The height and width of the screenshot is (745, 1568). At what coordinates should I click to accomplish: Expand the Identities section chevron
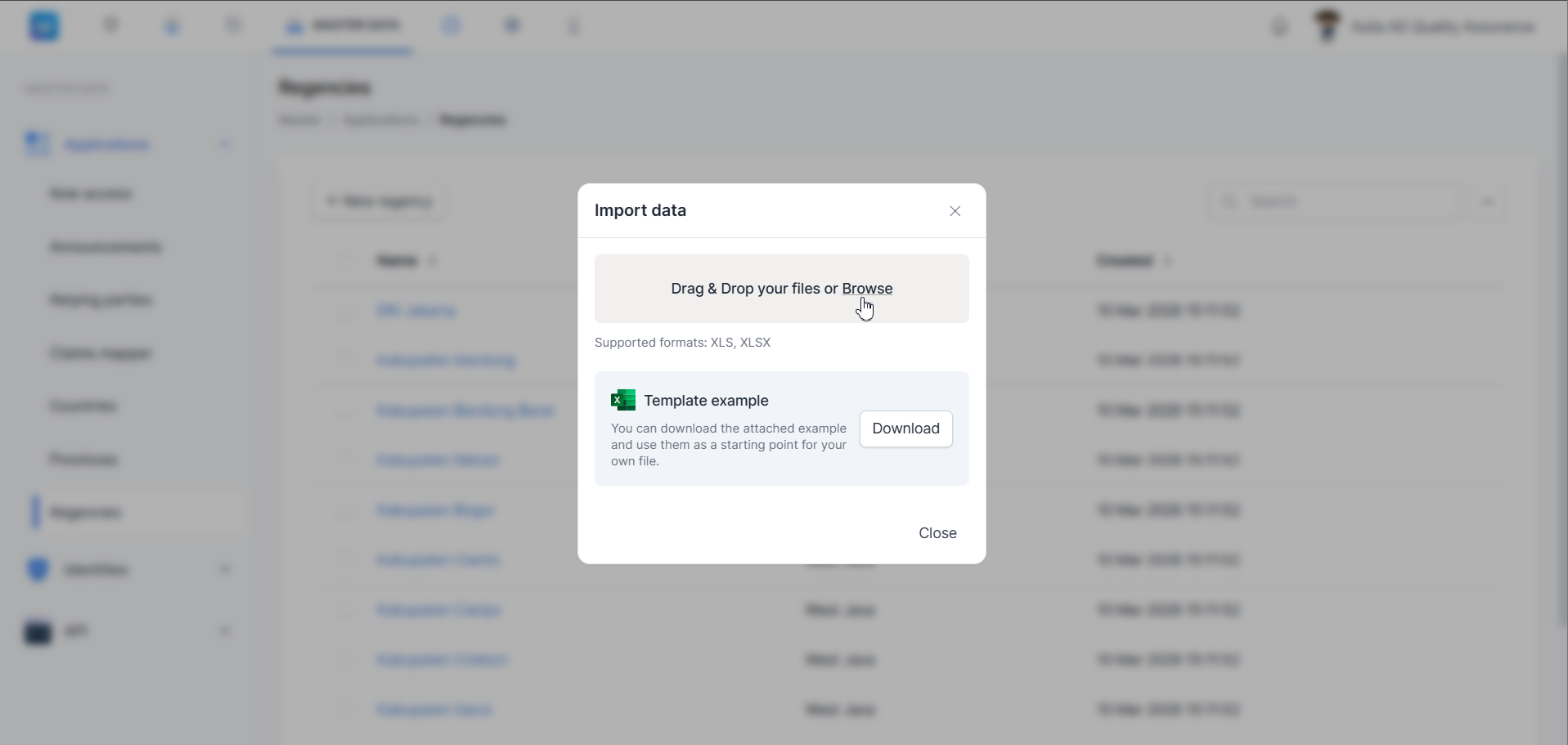225,569
